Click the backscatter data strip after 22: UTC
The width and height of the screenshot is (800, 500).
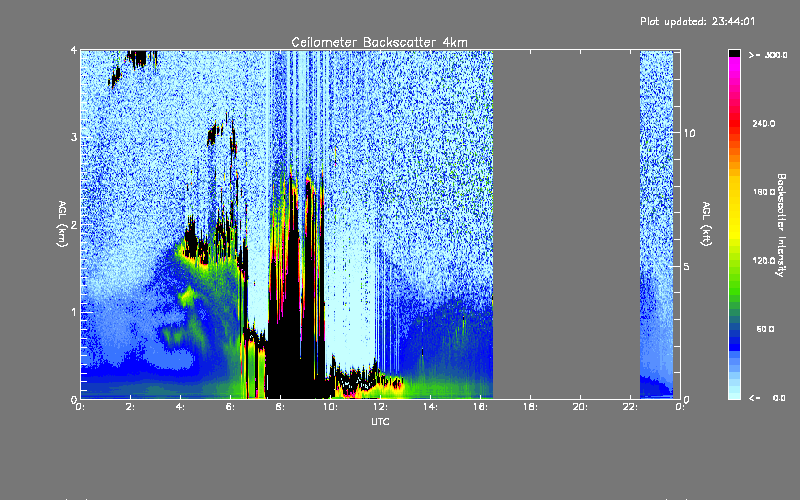click(x=657, y=224)
